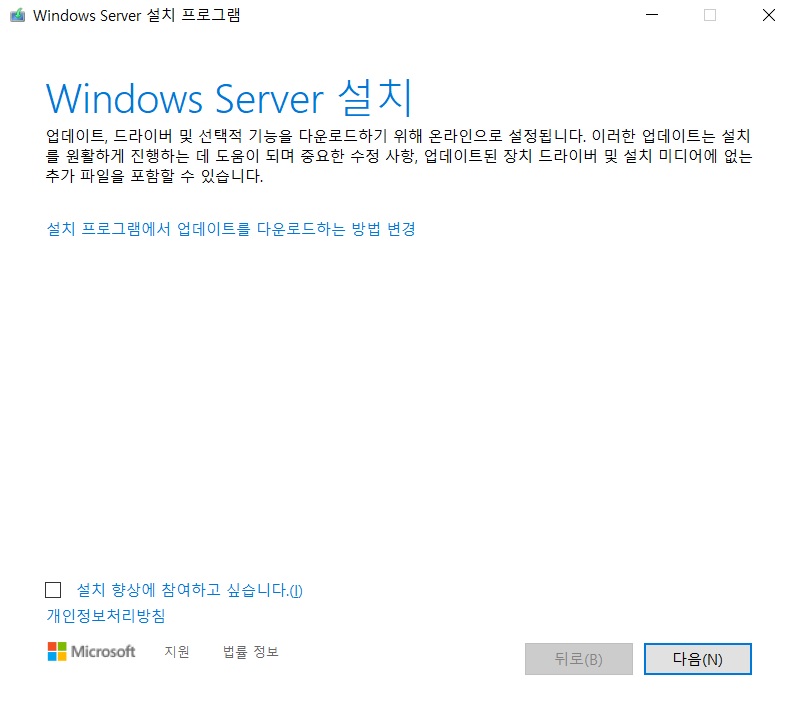The image size is (789, 708).
Task: Open the 개인정보처리방침 privacy link
Action: (x=106, y=615)
